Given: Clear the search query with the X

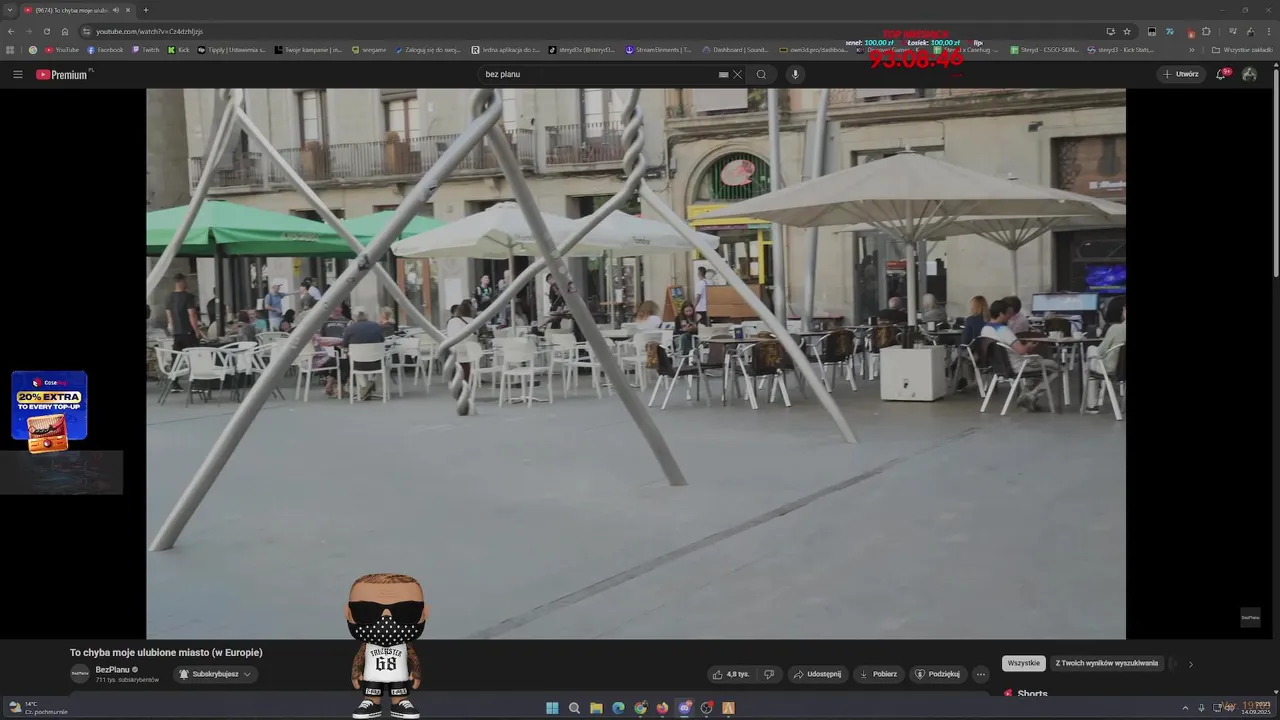Looking at the screenshot, I should [738, 74].
